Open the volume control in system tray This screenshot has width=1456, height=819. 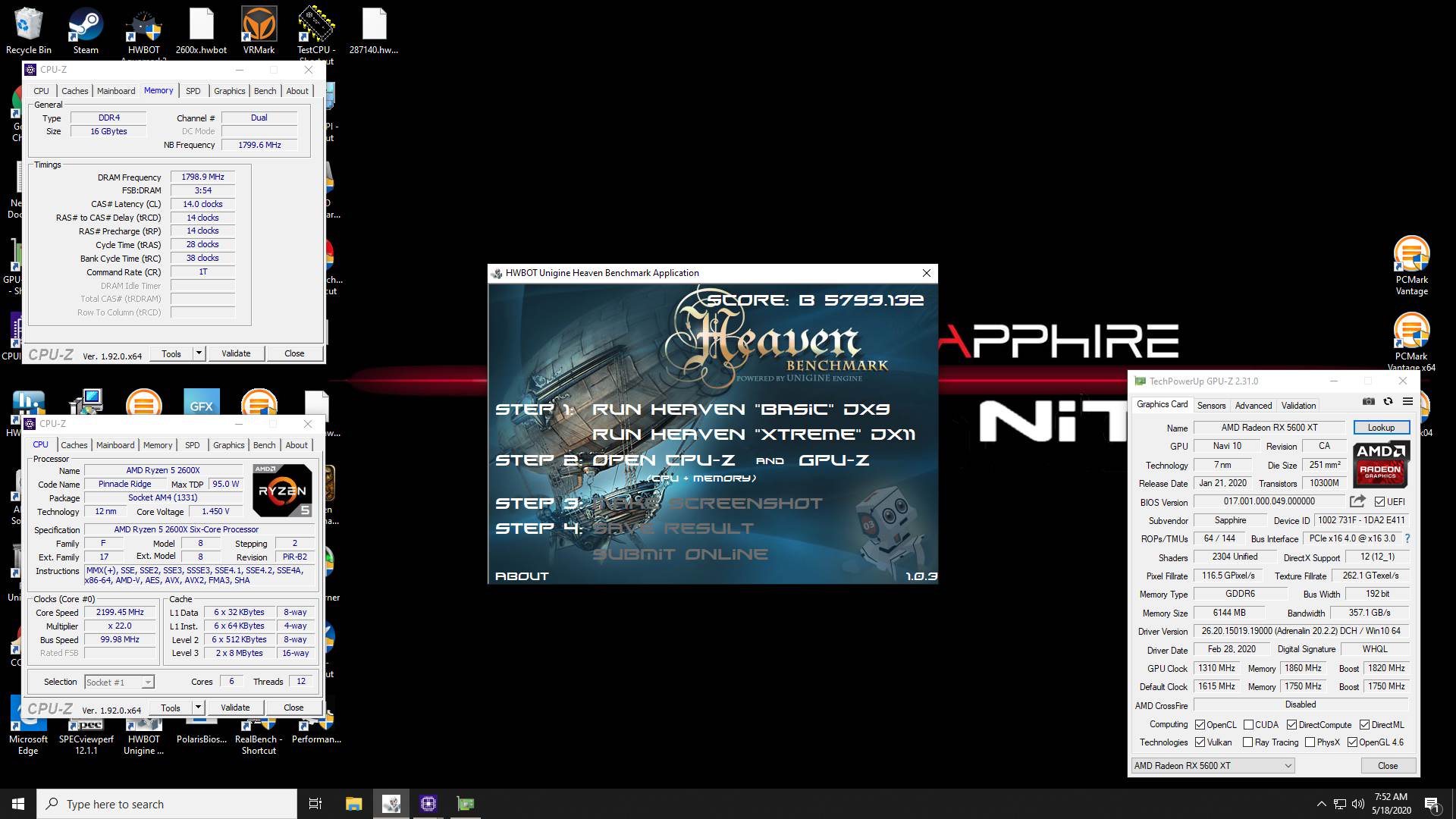coord(1357,804)
